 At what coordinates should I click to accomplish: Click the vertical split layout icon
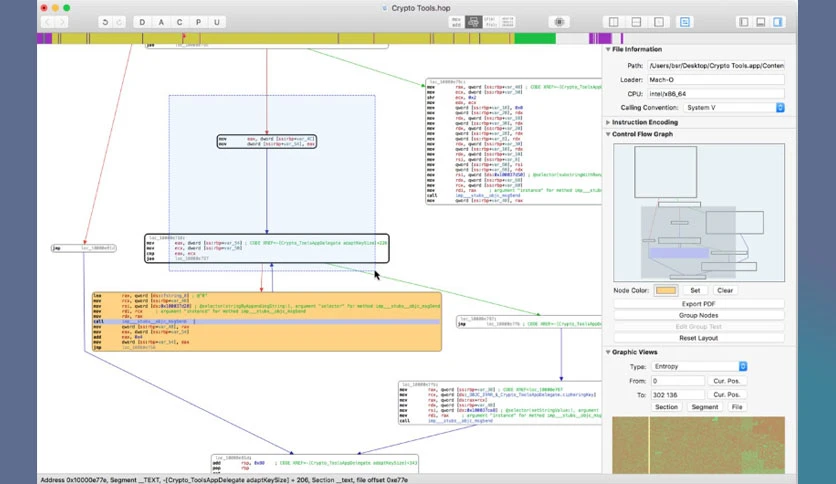614,22
